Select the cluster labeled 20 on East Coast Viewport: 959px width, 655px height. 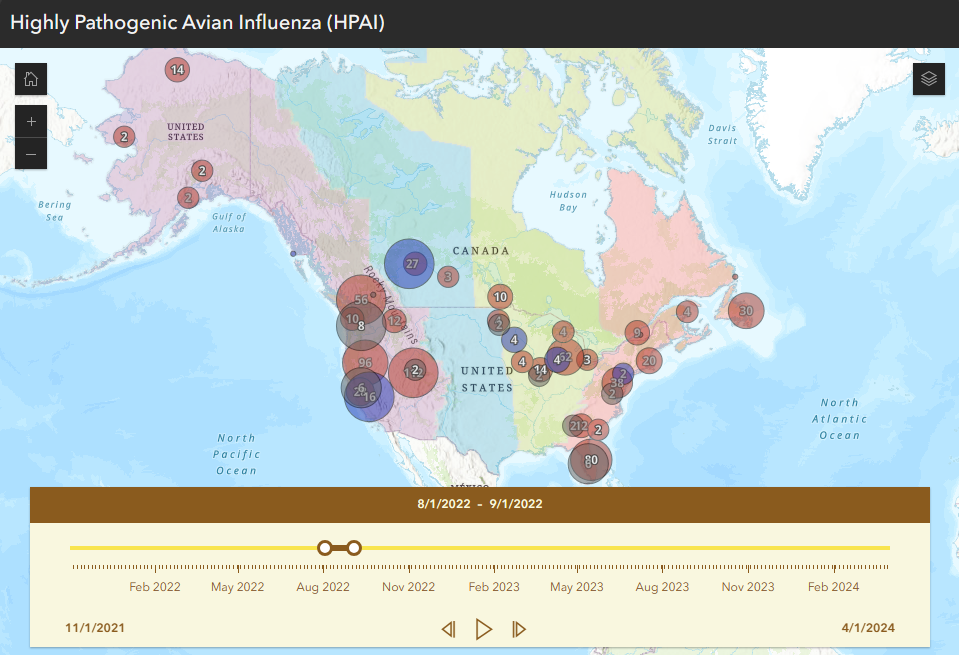pyautogui.click(x=649, y=361)
